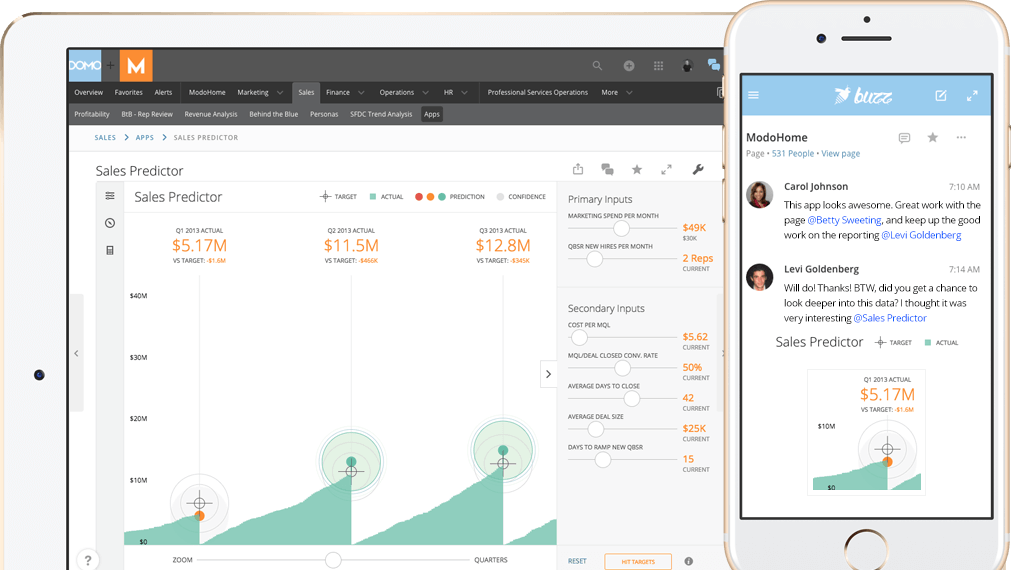1011x570 pixels.
Task: Toggle the Actual legend in tablet chart
Action: [x=386, y=197]
